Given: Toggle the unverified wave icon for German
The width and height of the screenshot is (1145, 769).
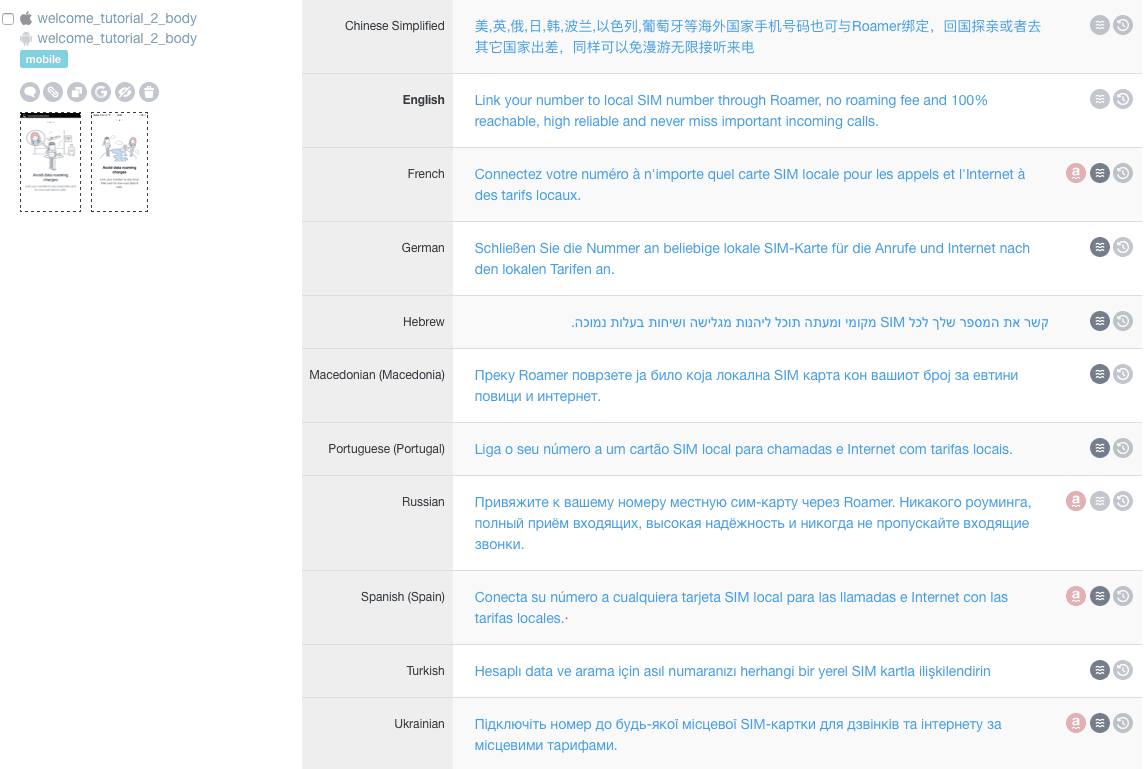Looking at the screenshot, I should pyautogui.click(x=1100, y=247).
